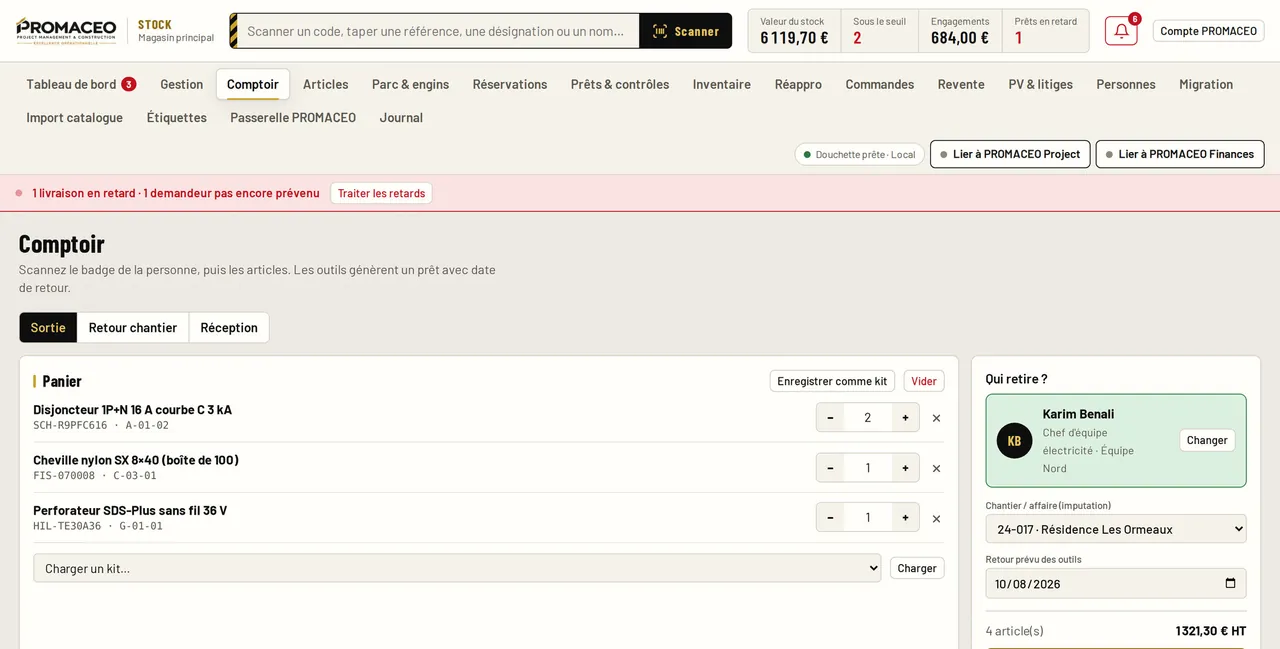Click Douchette prête · Local status
Screen dimensions: 1280x649
pyautogui.click(x=859, y=154)
